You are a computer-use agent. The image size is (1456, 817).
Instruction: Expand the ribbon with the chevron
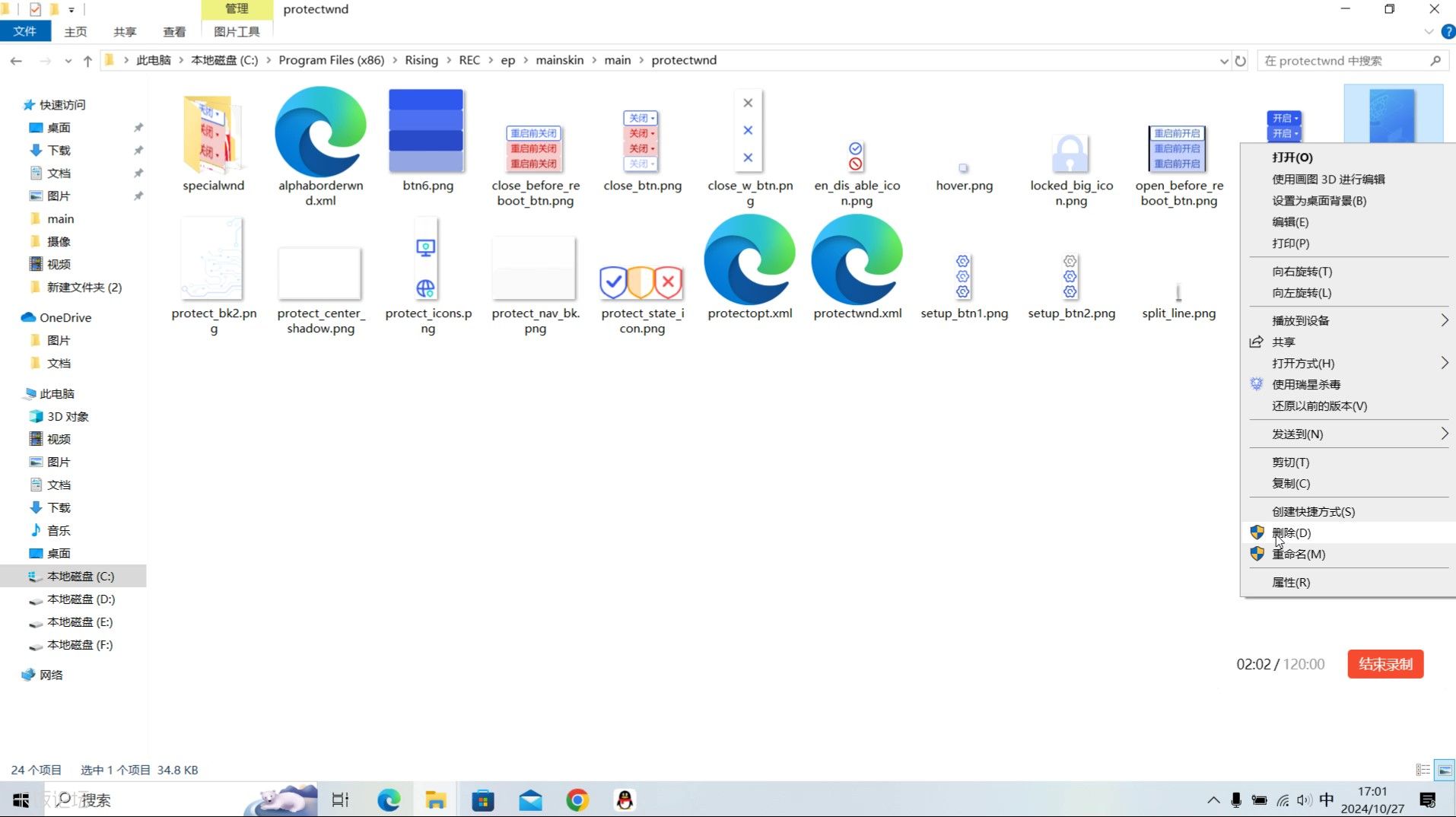(x=1429, y=32)
